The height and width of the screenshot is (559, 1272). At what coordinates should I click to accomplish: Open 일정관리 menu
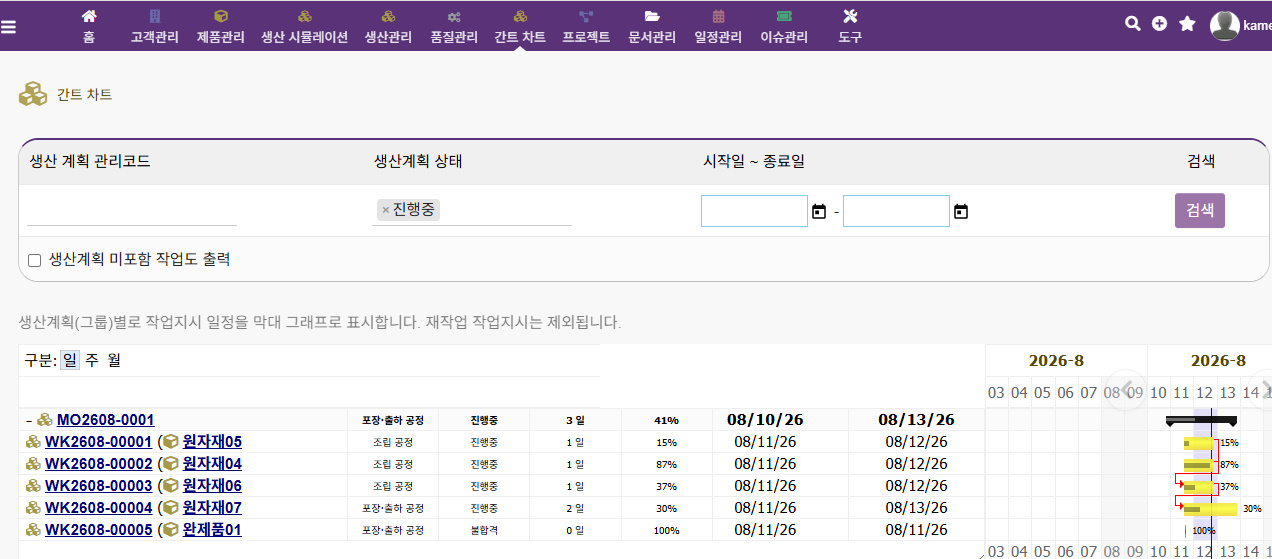pyautogui.click(x=718, y=27)
